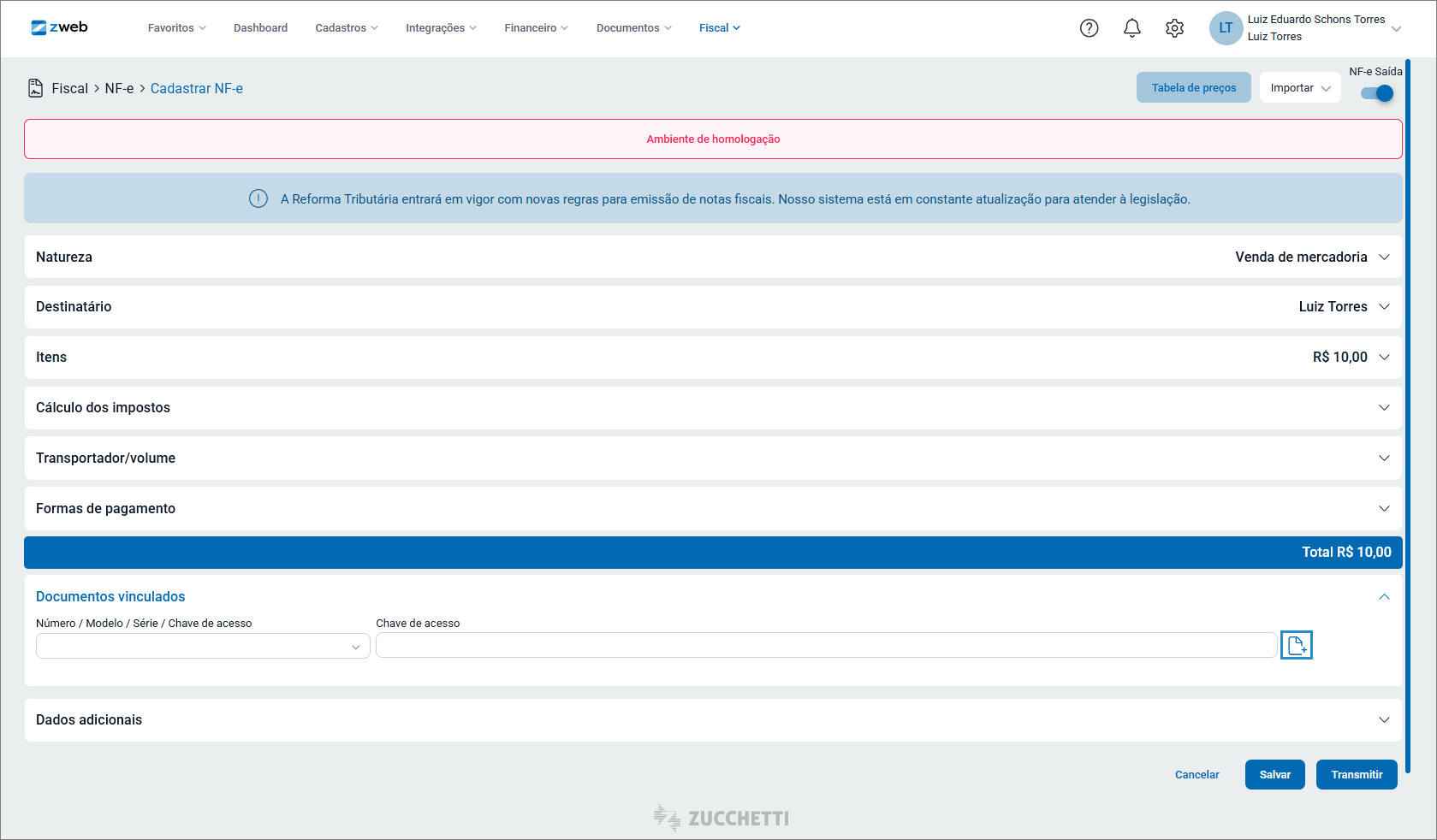Expand the Formas de pagamento section
Image resolution: width=1437 pixels, height=840 pixels.
tap(713, 509)
